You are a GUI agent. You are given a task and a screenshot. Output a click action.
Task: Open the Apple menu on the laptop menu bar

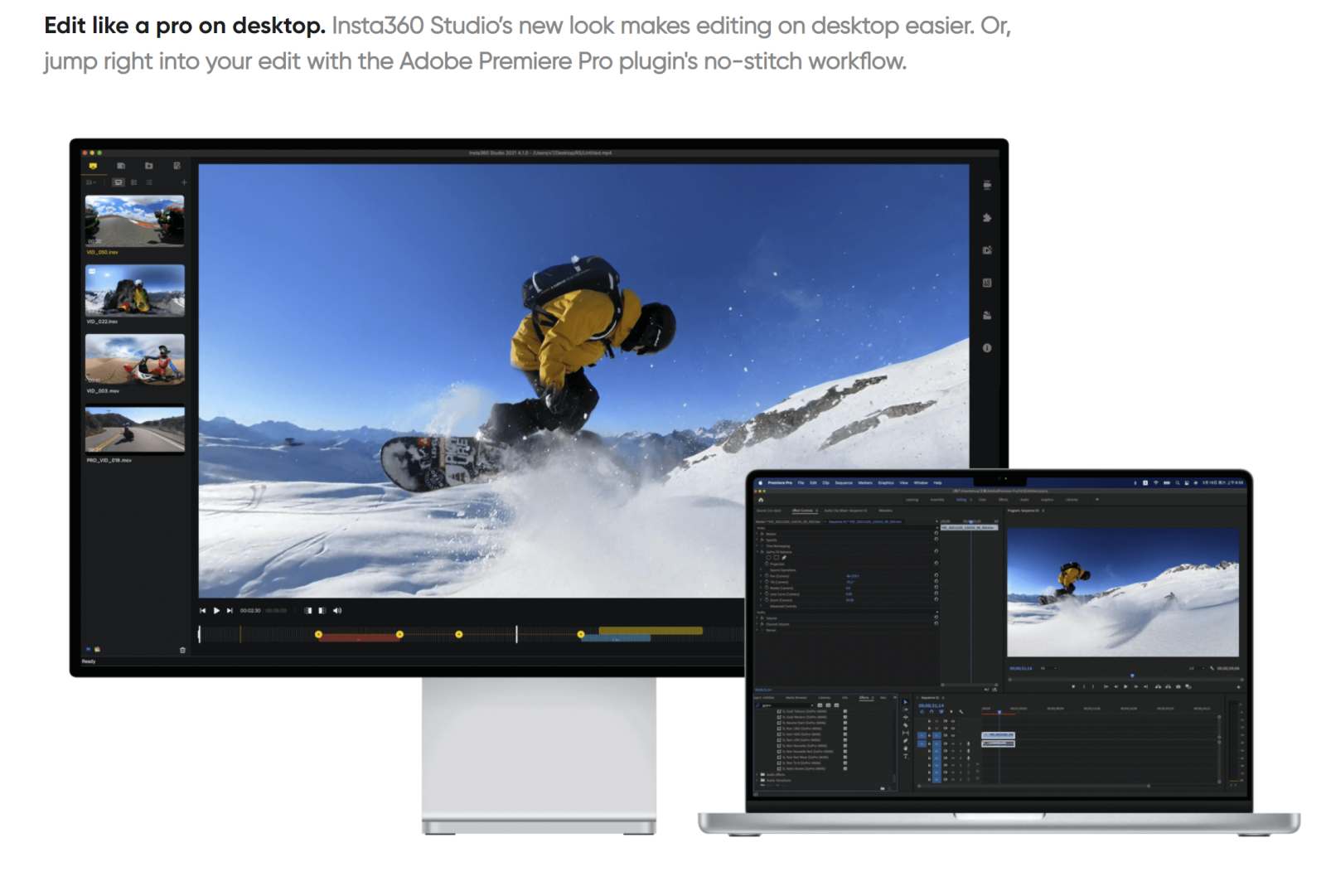[x=760, y=483]
